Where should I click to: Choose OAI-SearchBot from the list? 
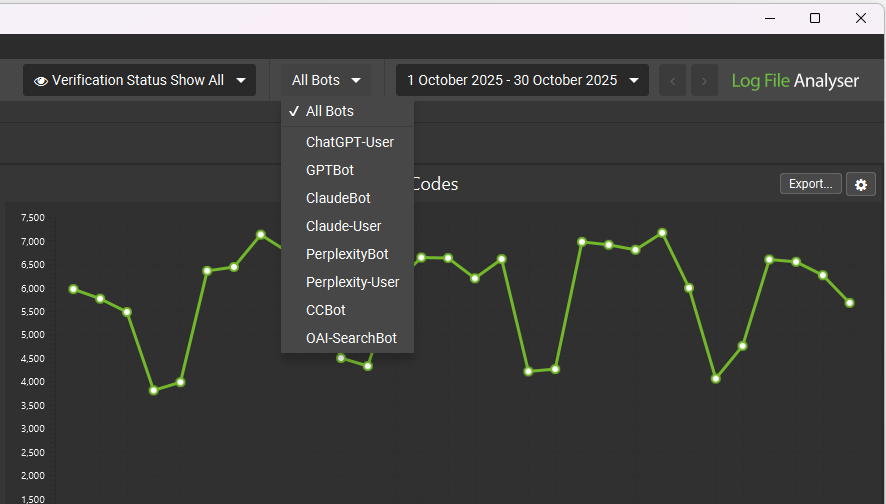[x=351, y=338]
